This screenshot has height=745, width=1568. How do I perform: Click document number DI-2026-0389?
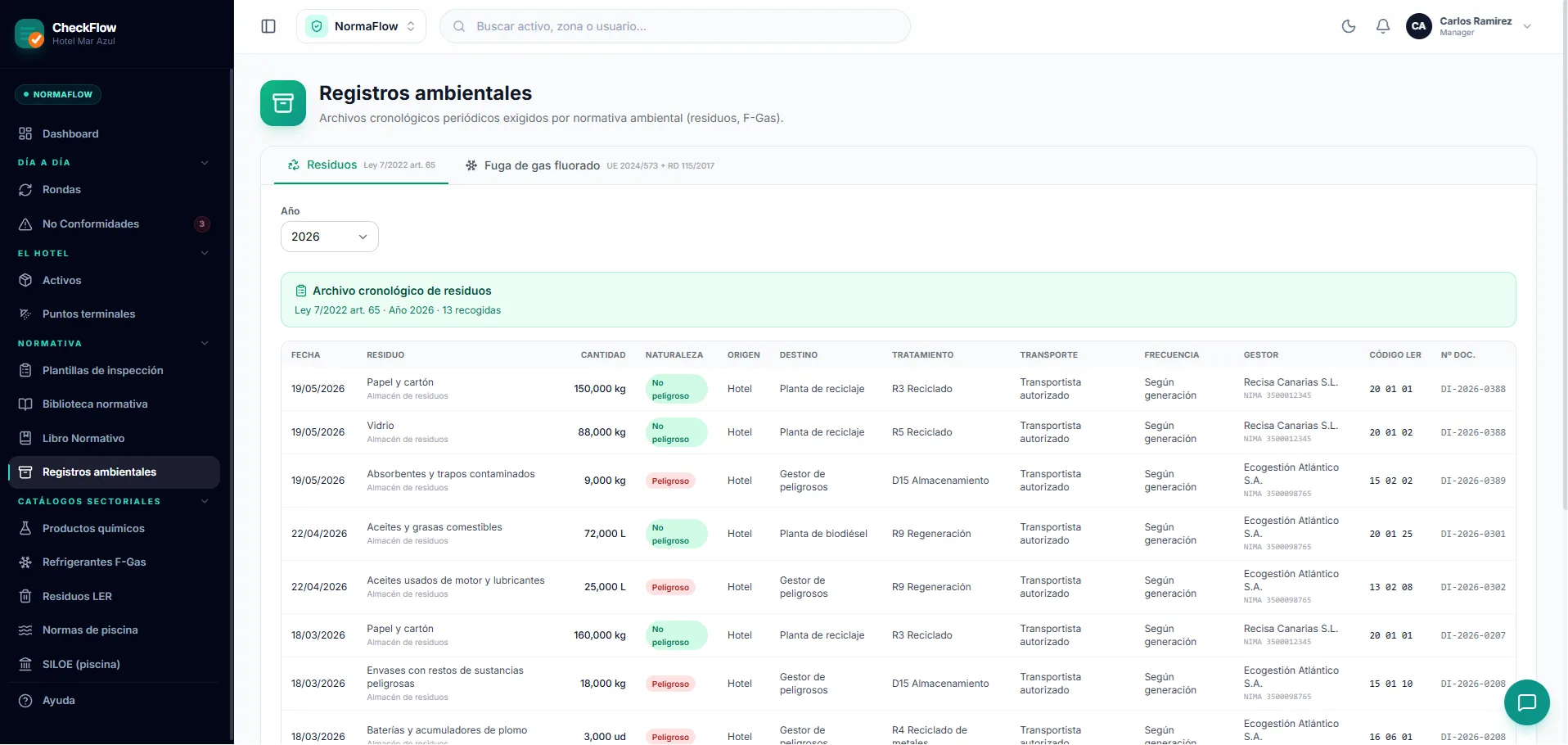1473,481
